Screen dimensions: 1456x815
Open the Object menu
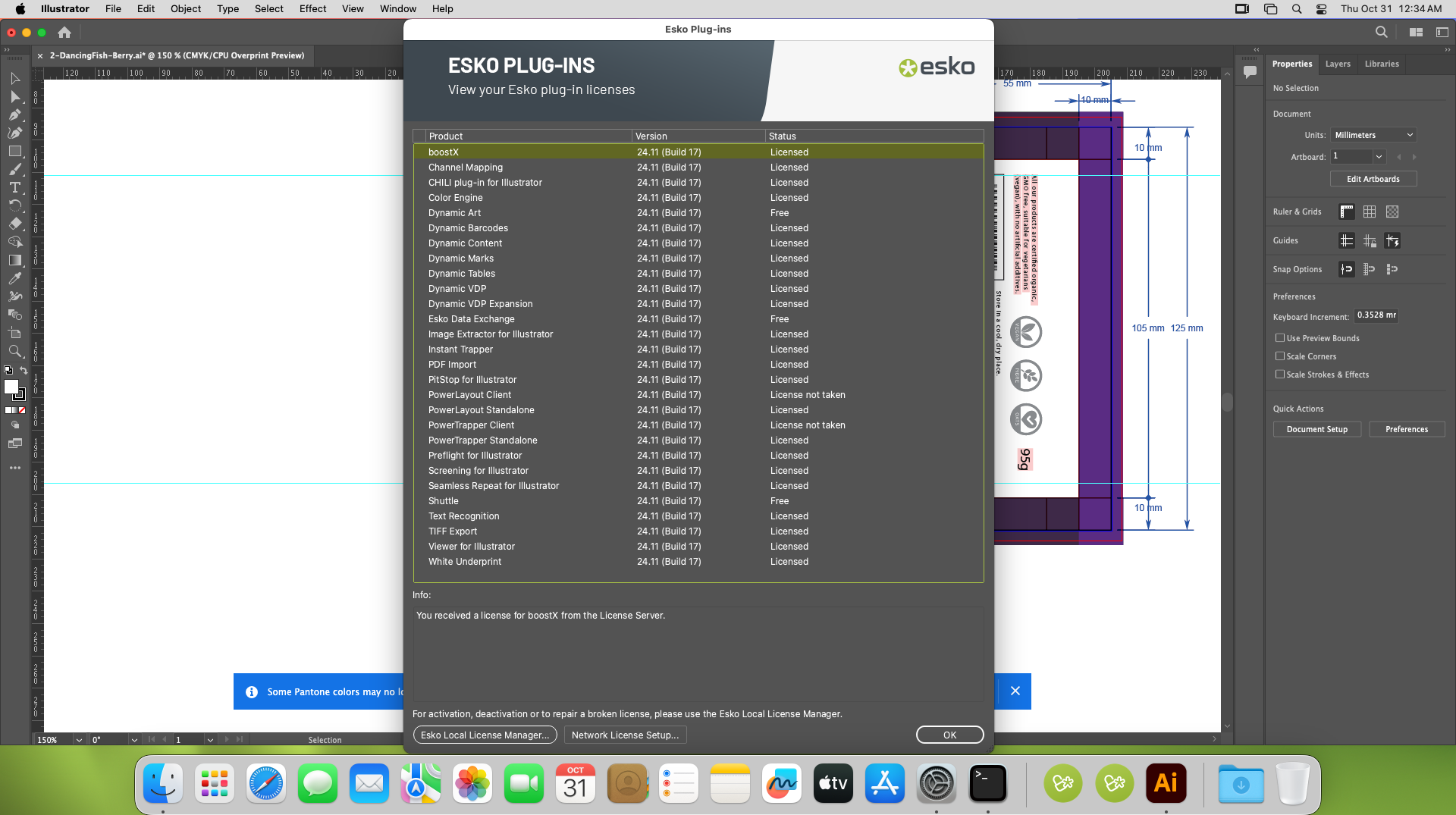tap(186, 9)
